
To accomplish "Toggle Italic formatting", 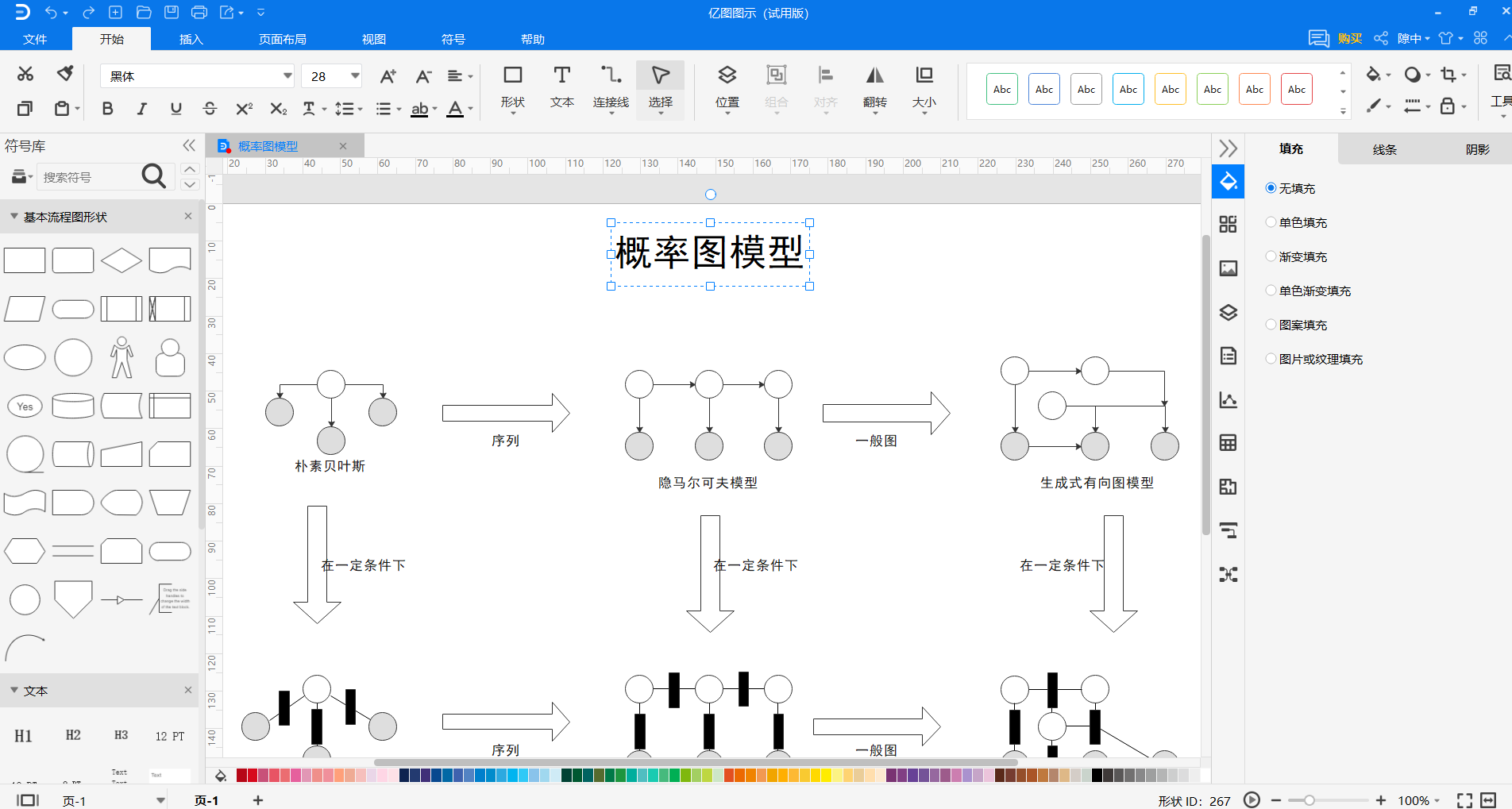I will [141, 109].
